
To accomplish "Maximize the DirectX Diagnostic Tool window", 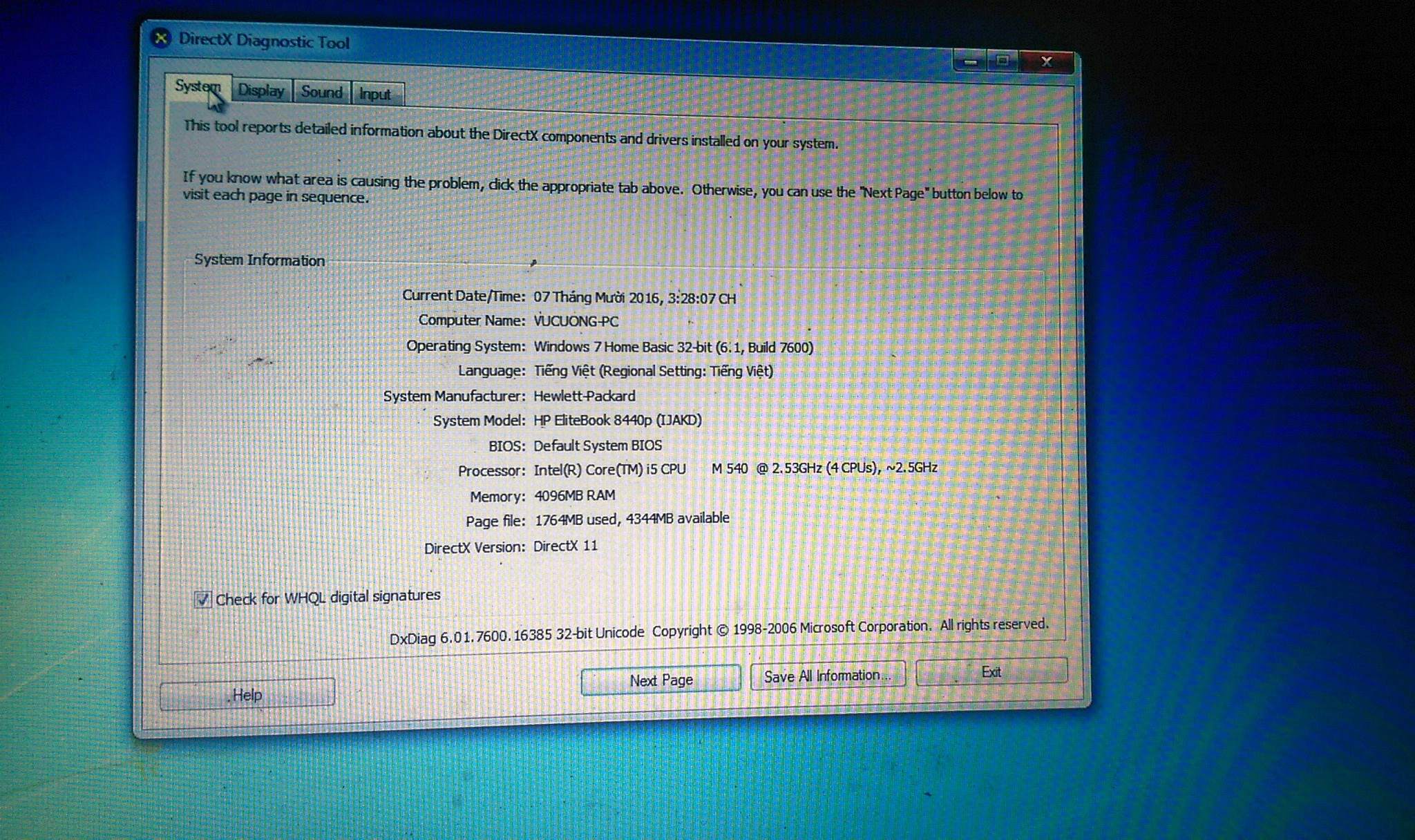I will [x=1003, y=61].
